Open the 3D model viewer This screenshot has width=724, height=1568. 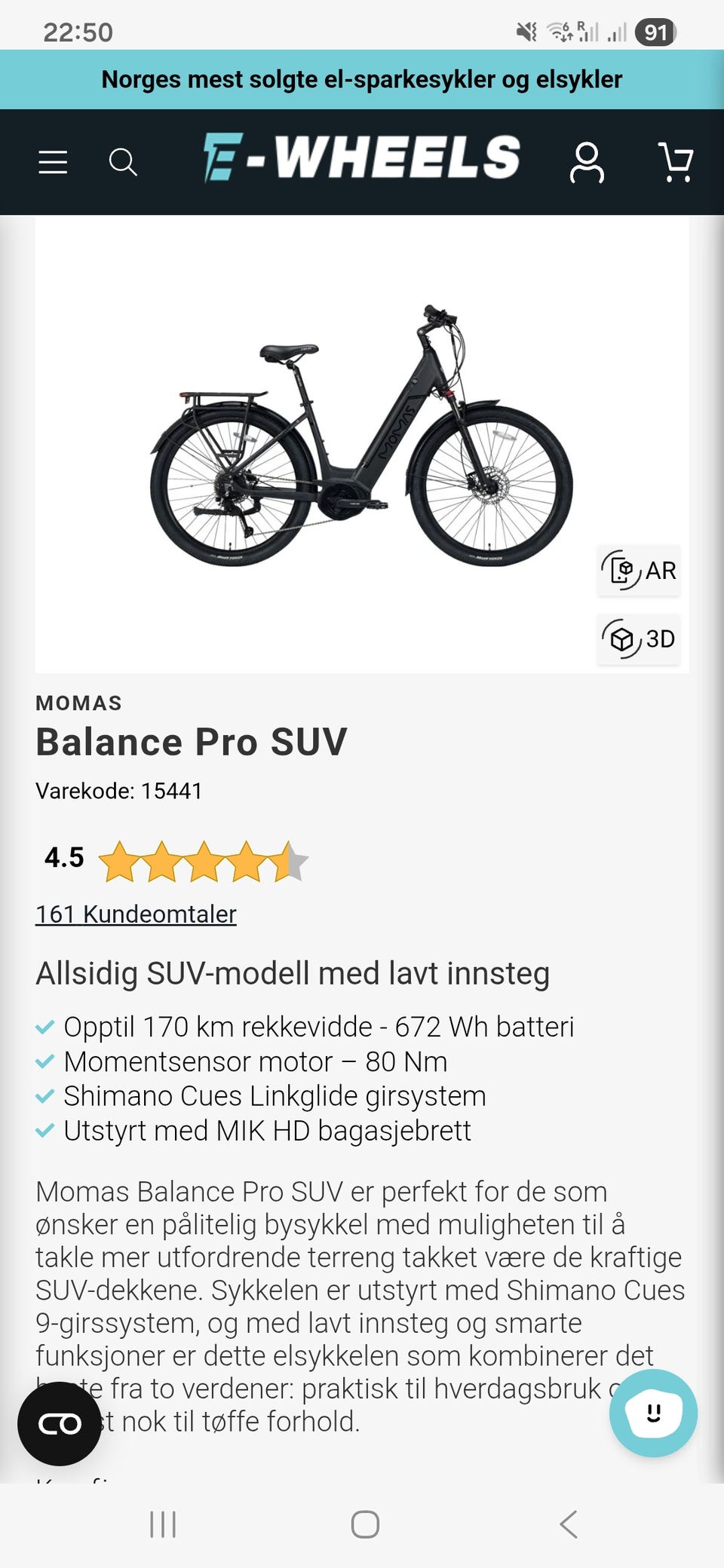click(639, 639)
